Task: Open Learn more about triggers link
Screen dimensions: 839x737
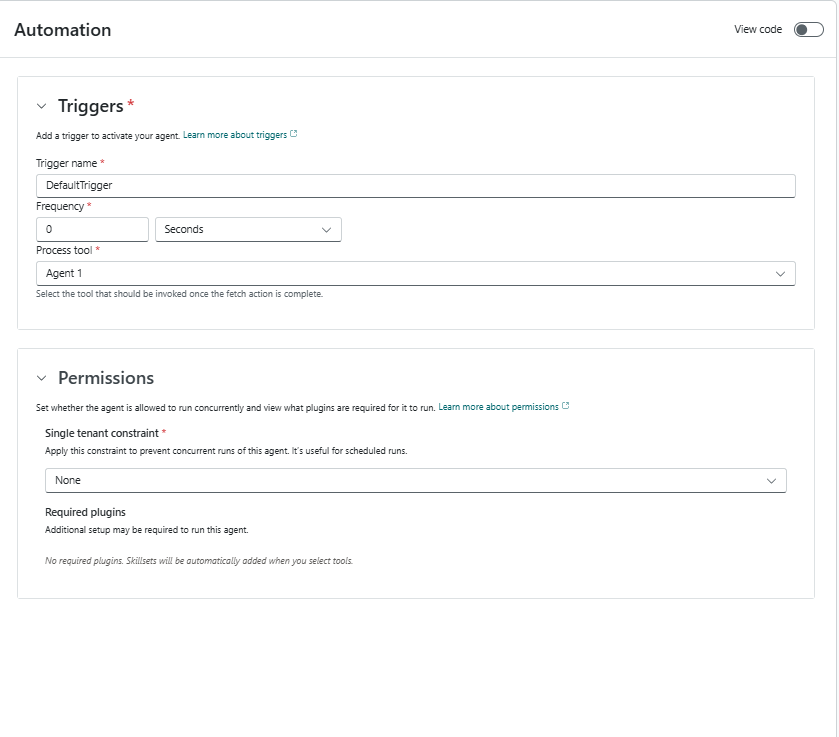Action: click(234, 135)
